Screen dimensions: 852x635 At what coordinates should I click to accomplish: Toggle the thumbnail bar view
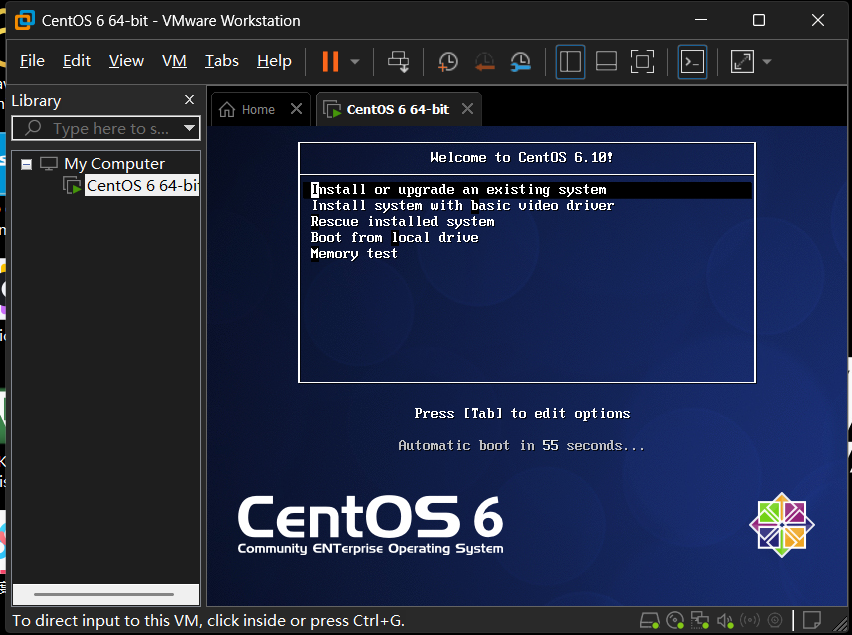606,61
